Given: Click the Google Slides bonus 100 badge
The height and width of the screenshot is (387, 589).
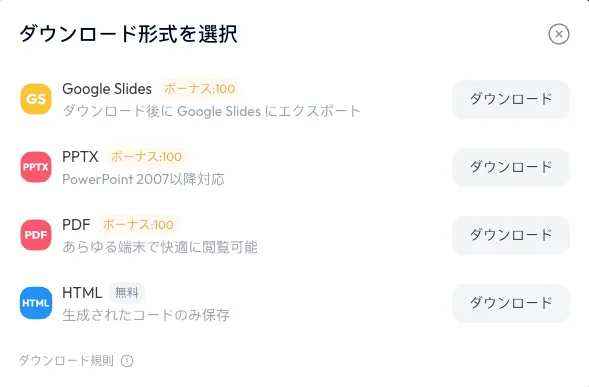Looking at the screenshot, I should point(199,89).
